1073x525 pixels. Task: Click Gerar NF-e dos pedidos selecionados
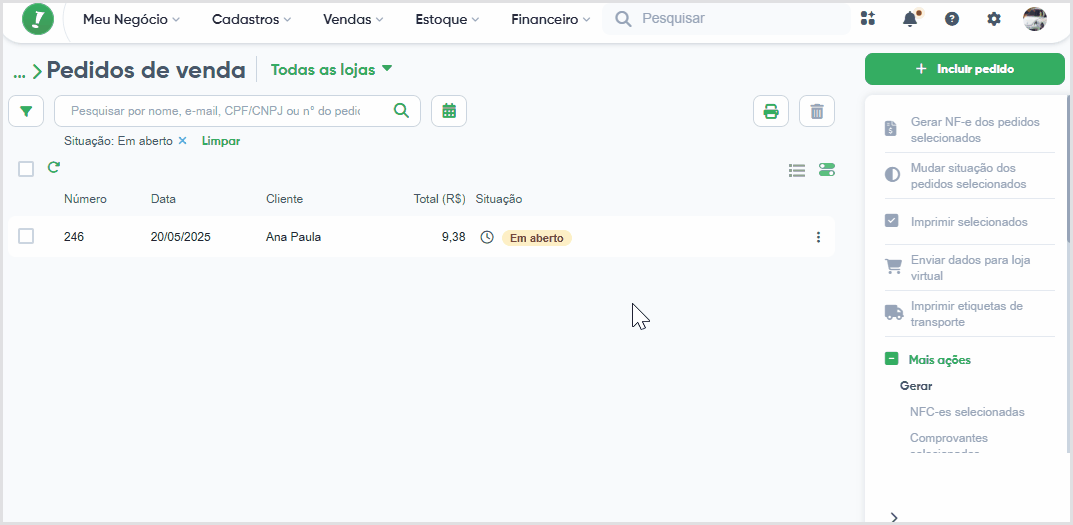[970, 129]
